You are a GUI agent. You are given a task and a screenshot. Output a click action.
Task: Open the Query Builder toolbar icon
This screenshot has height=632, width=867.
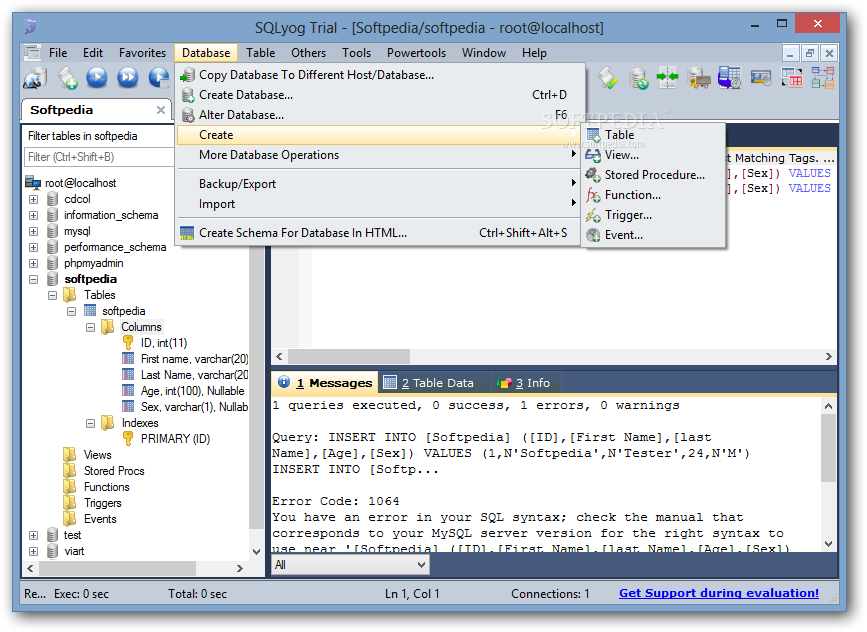(x=792, y=77)
